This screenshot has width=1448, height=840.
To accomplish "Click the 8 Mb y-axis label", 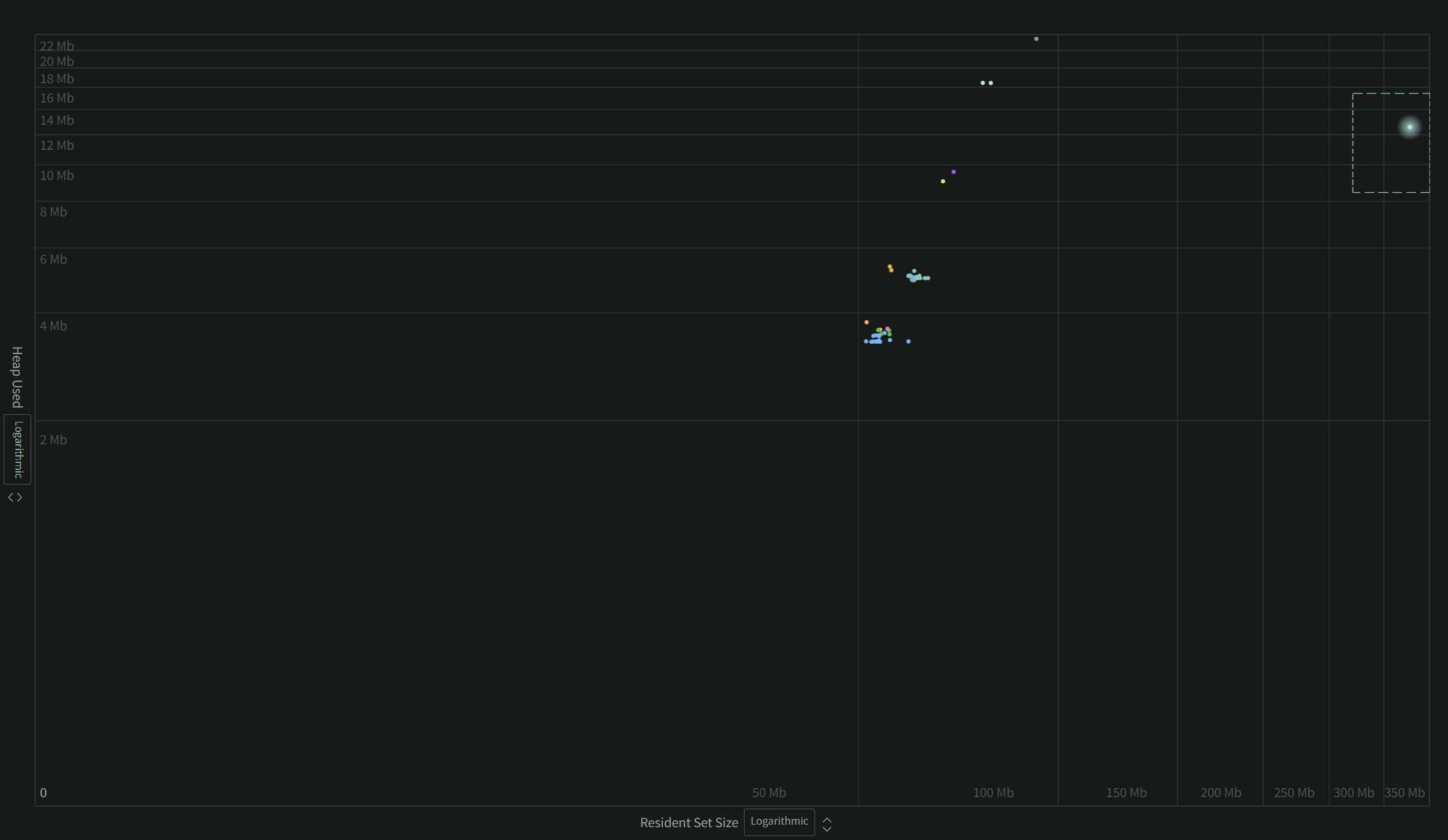I will coord(53,212).
